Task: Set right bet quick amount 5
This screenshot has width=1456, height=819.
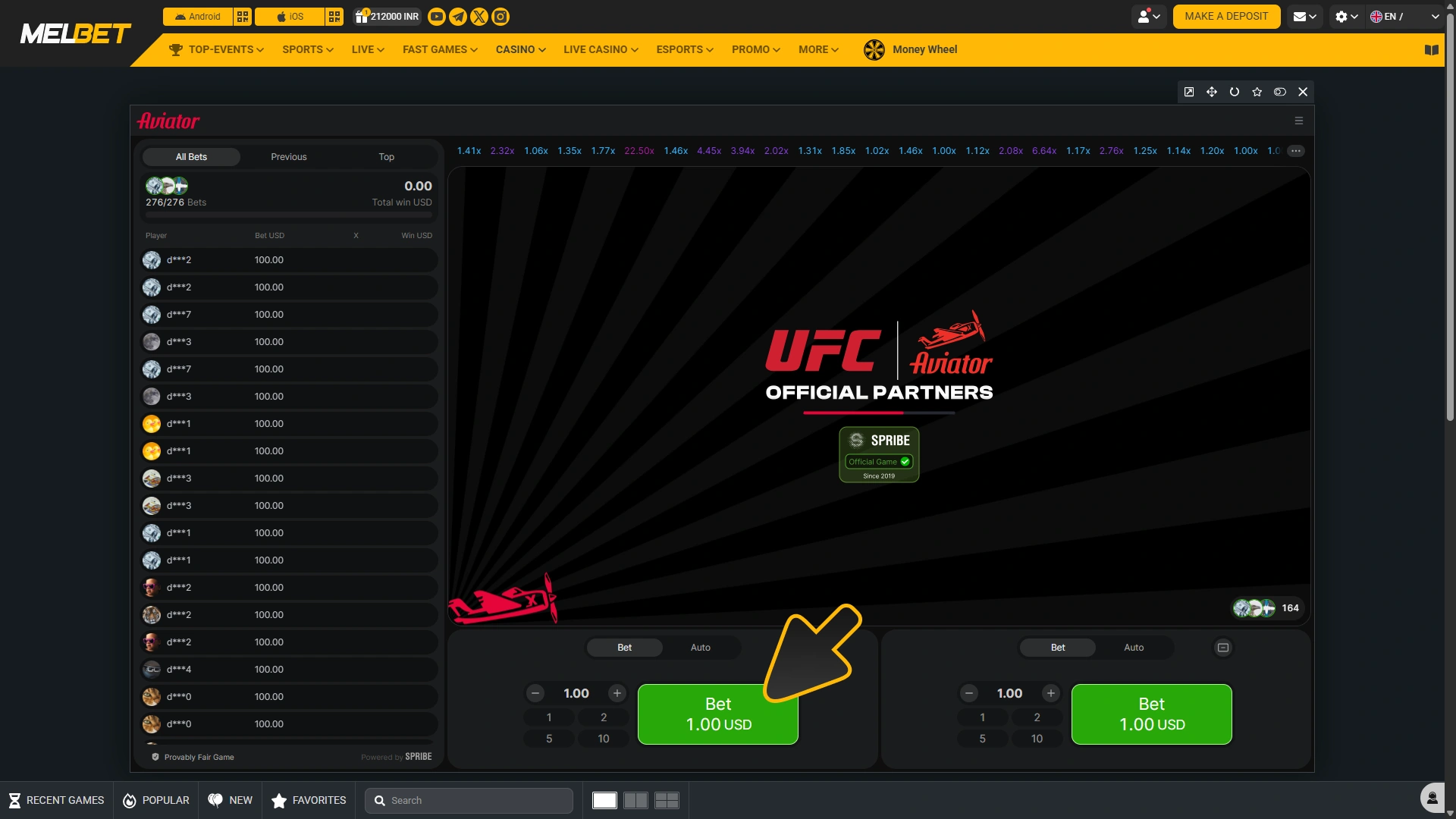Action: (x=982, y=739)
